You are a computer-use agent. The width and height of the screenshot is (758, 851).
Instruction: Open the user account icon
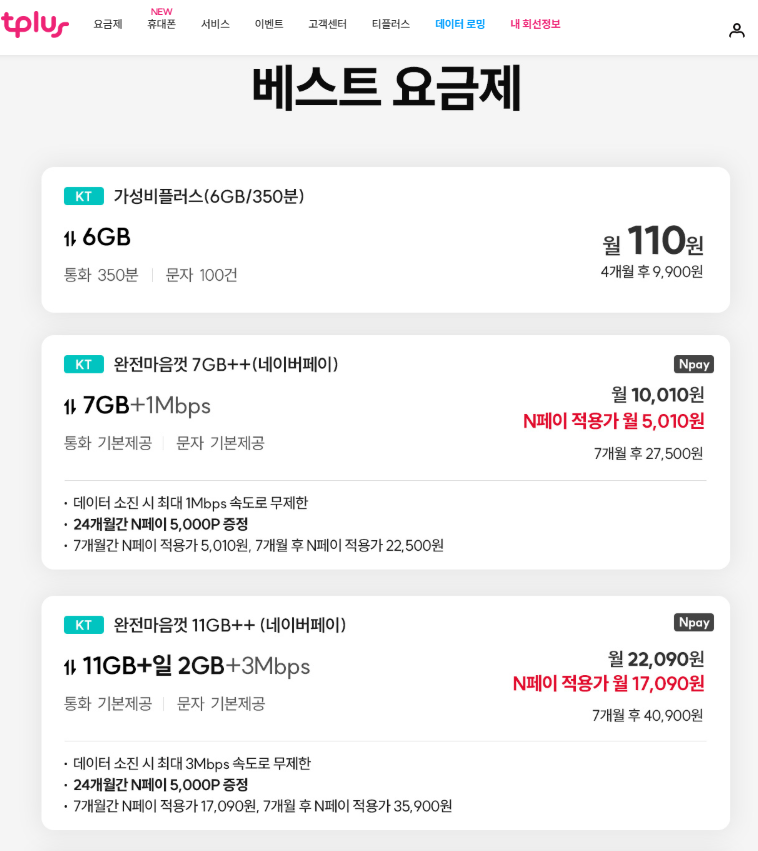pos(736,30)
